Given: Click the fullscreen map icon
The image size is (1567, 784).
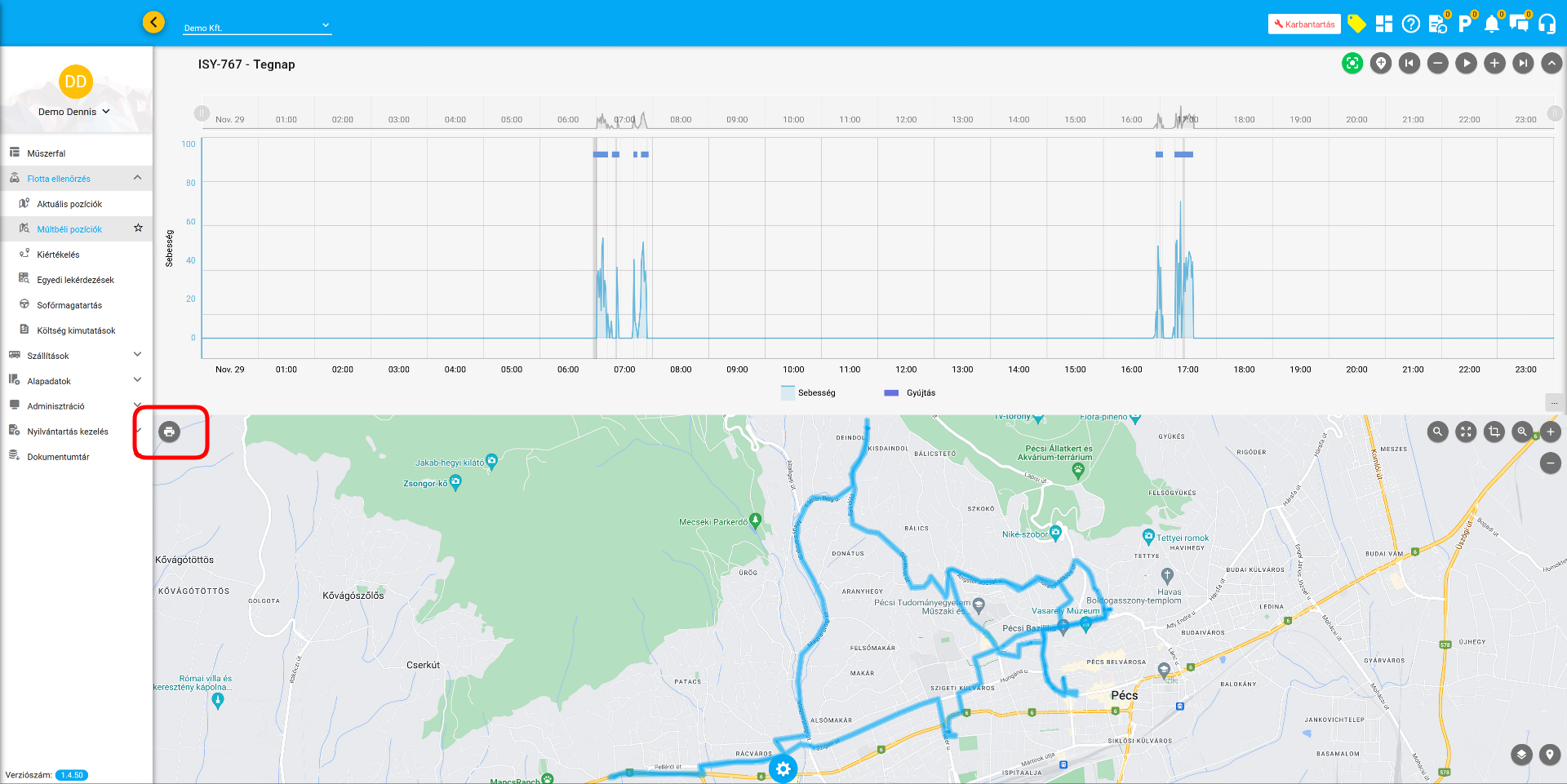Looking at the screenshot, I should coord(1466,432).
